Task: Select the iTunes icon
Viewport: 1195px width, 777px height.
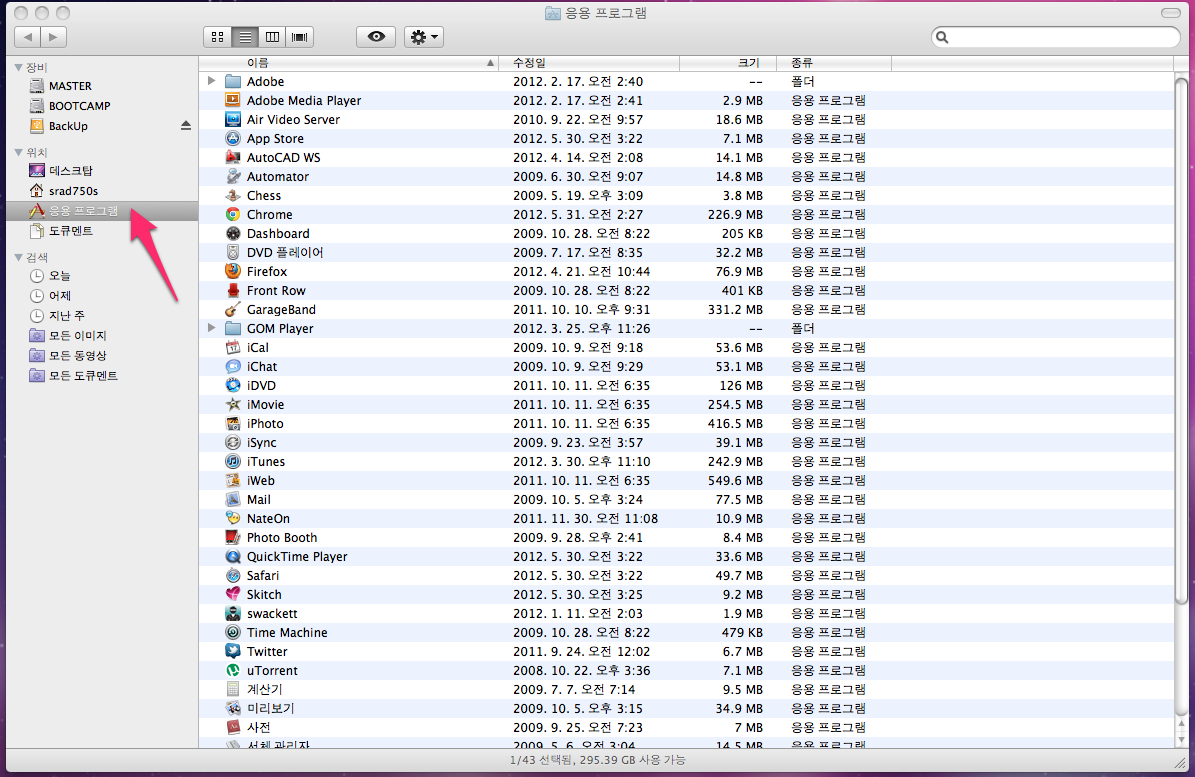Action: (x=233, y=462)
